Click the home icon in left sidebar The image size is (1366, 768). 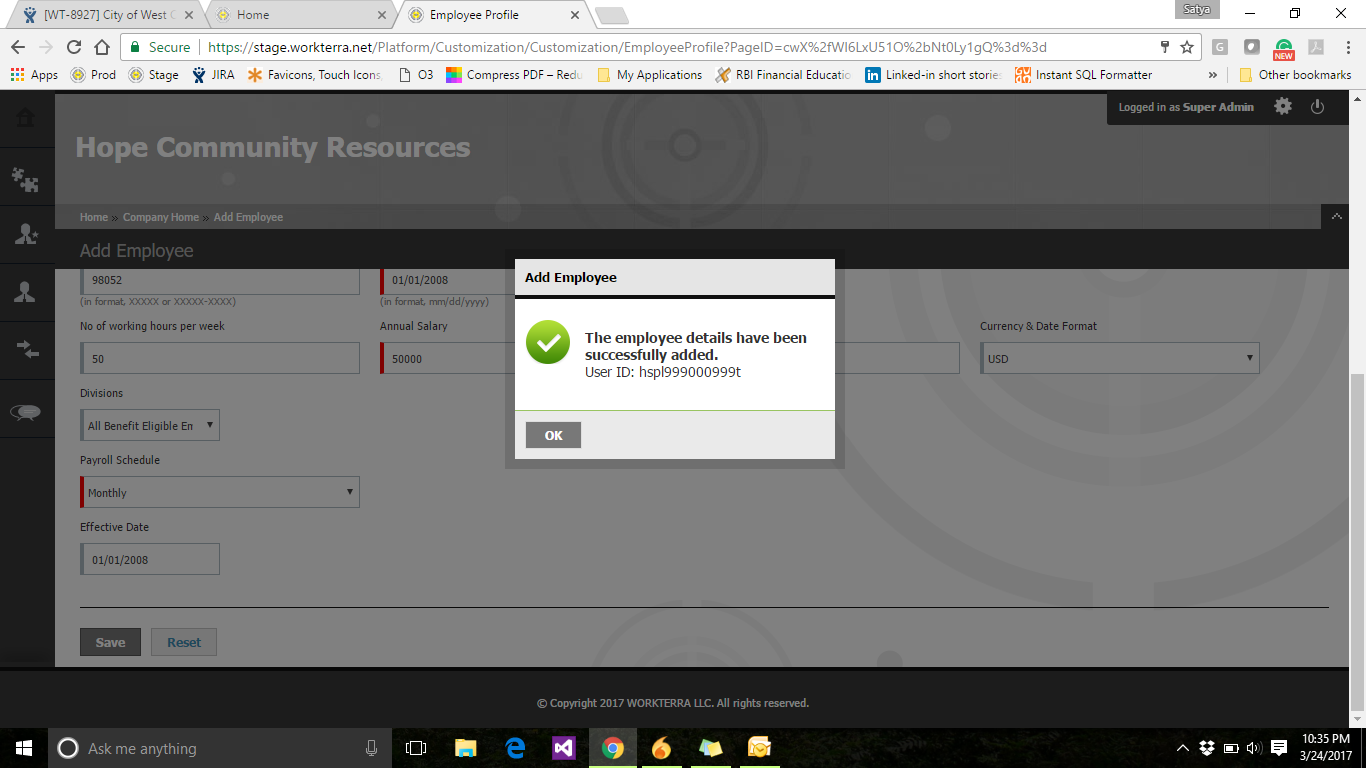coord(25,118)
